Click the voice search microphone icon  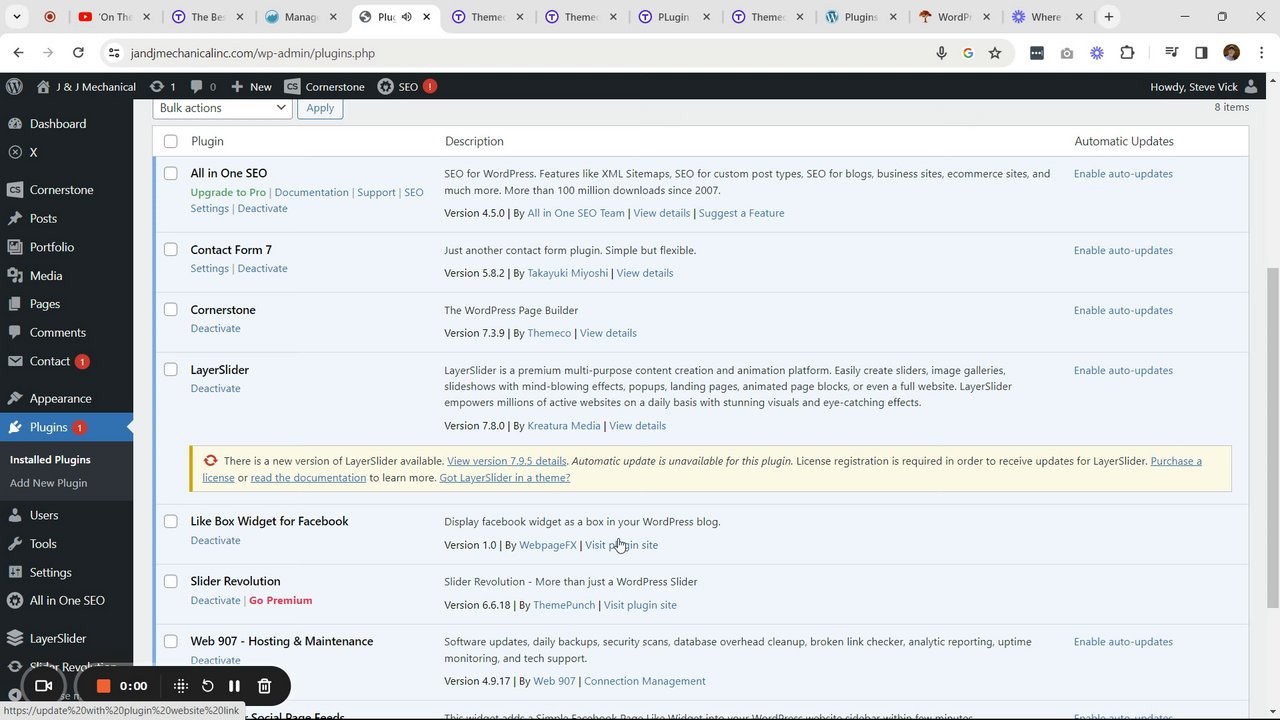click(x=941, y=53)
